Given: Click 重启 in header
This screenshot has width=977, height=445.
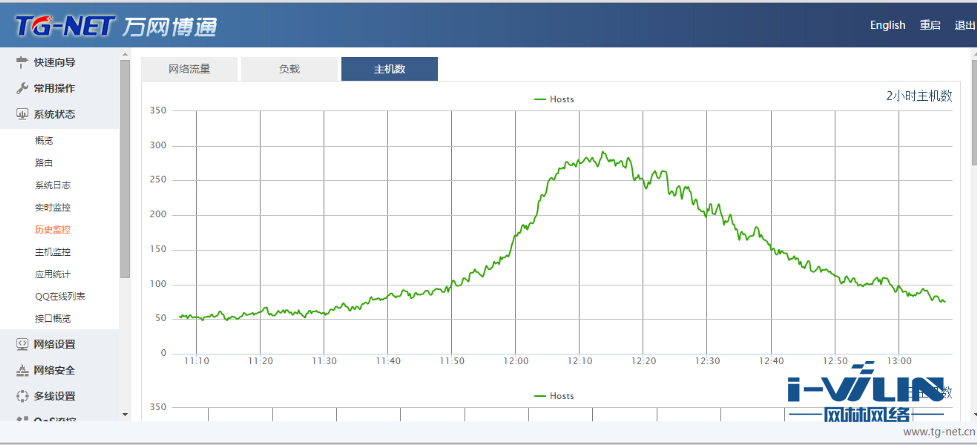Looking at the screenshot, I should point(930,26).
